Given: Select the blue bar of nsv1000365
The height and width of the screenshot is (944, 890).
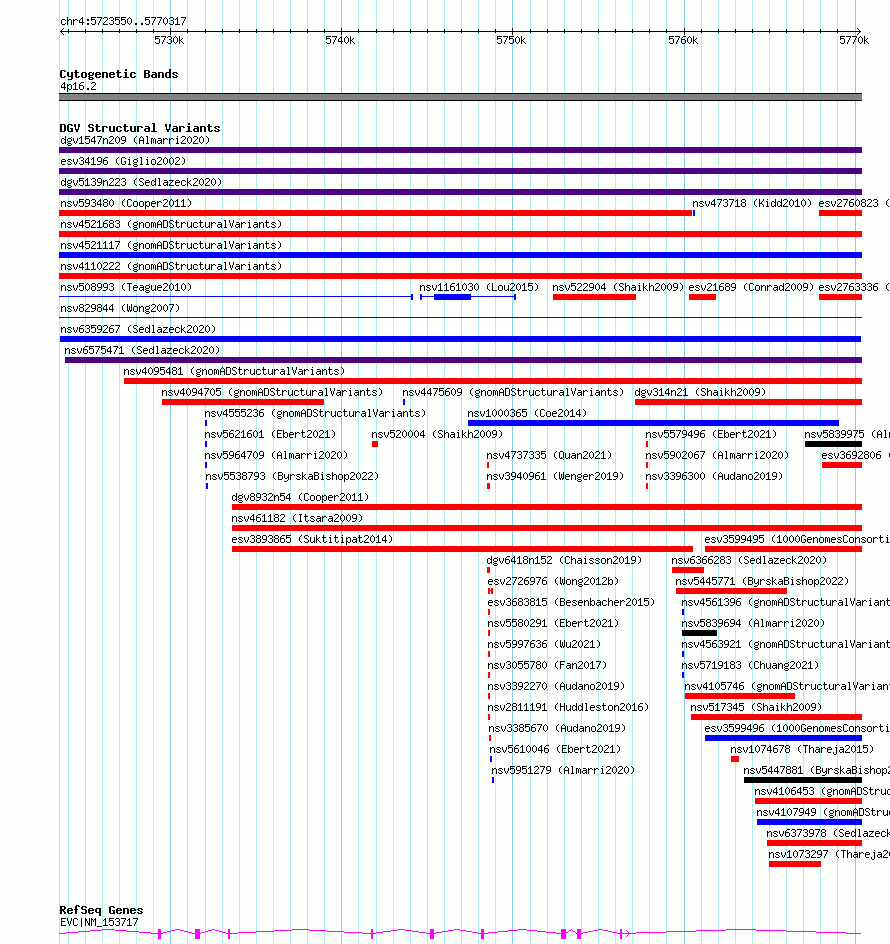Looking at the screenshot, I should point(653,423).
